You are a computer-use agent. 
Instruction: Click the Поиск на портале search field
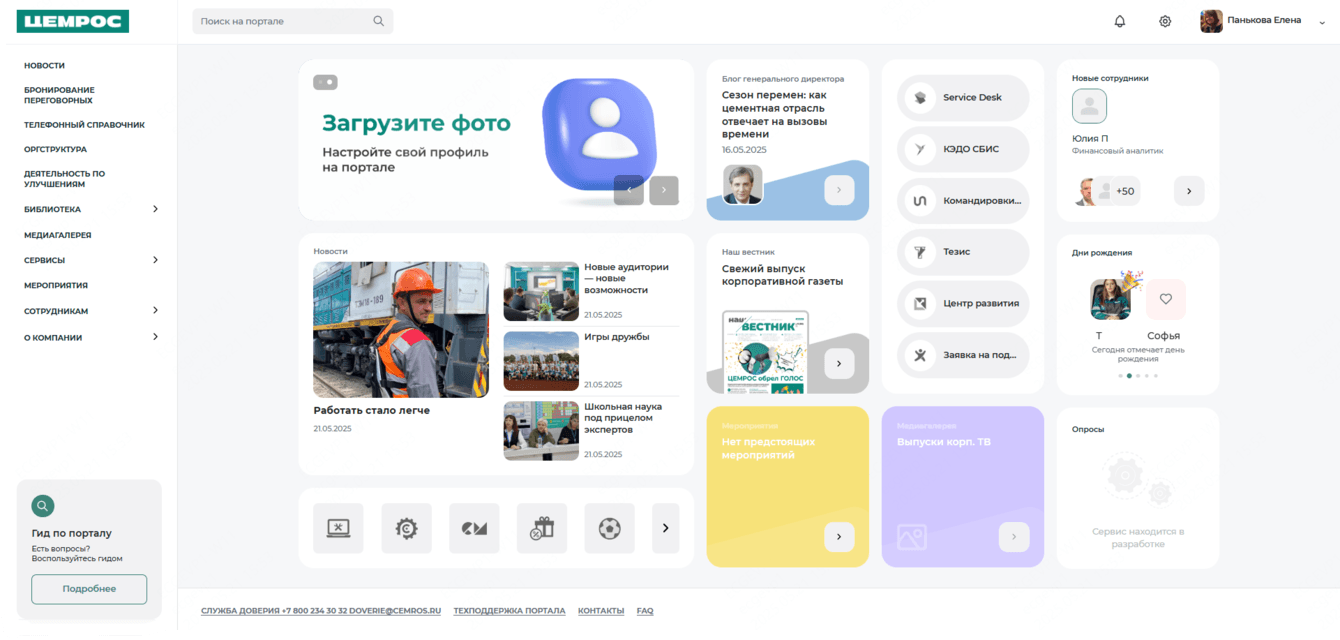(x=285, y=21)
